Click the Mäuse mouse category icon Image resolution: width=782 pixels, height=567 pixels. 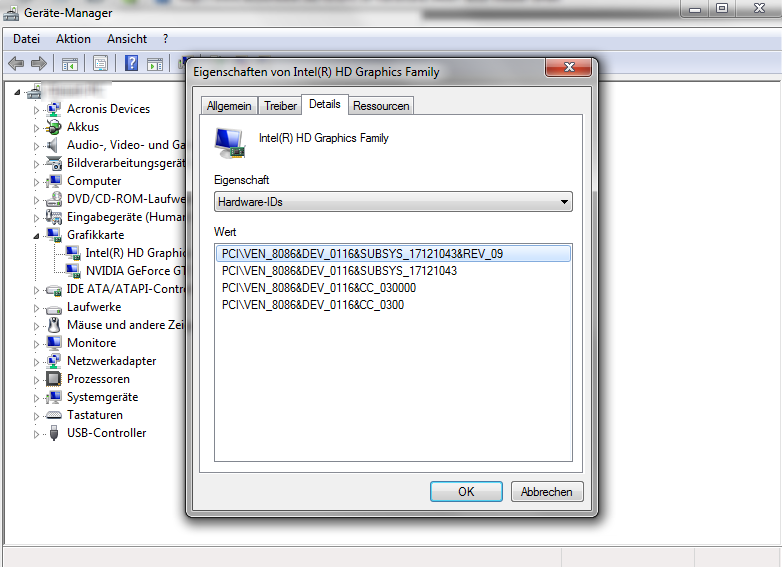(54, 325)
